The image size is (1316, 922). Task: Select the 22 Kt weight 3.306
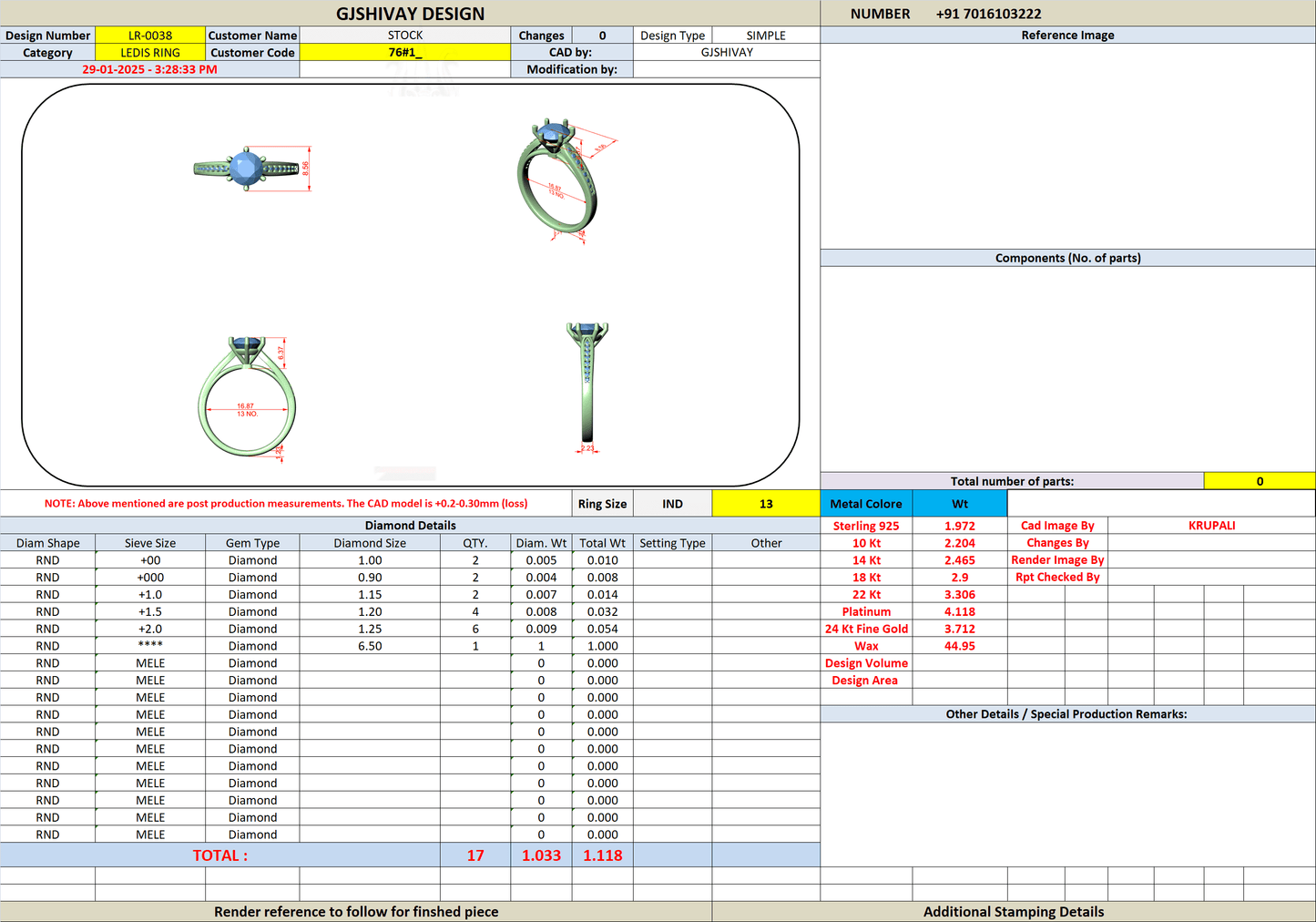960,595
